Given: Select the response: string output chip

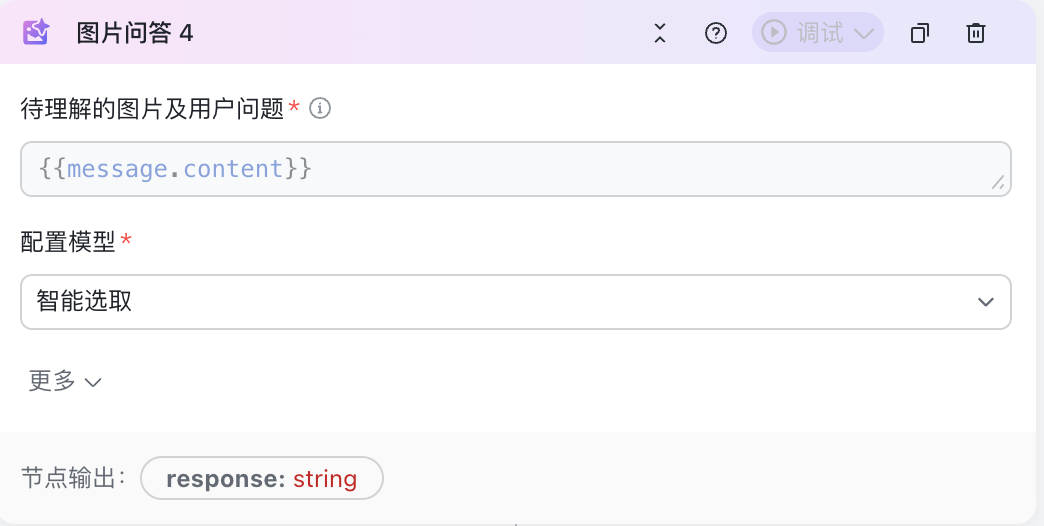Looking at the screenshot, I should pyautogui.click(x=262, y=478).
